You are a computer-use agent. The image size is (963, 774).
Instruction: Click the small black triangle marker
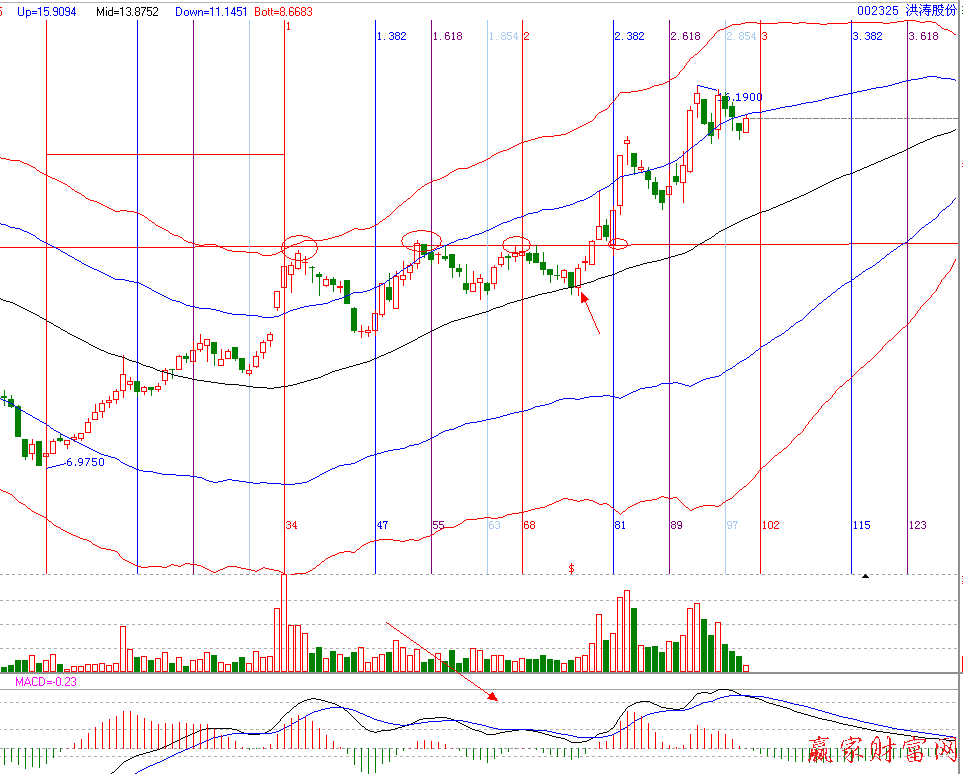(865, 575)
